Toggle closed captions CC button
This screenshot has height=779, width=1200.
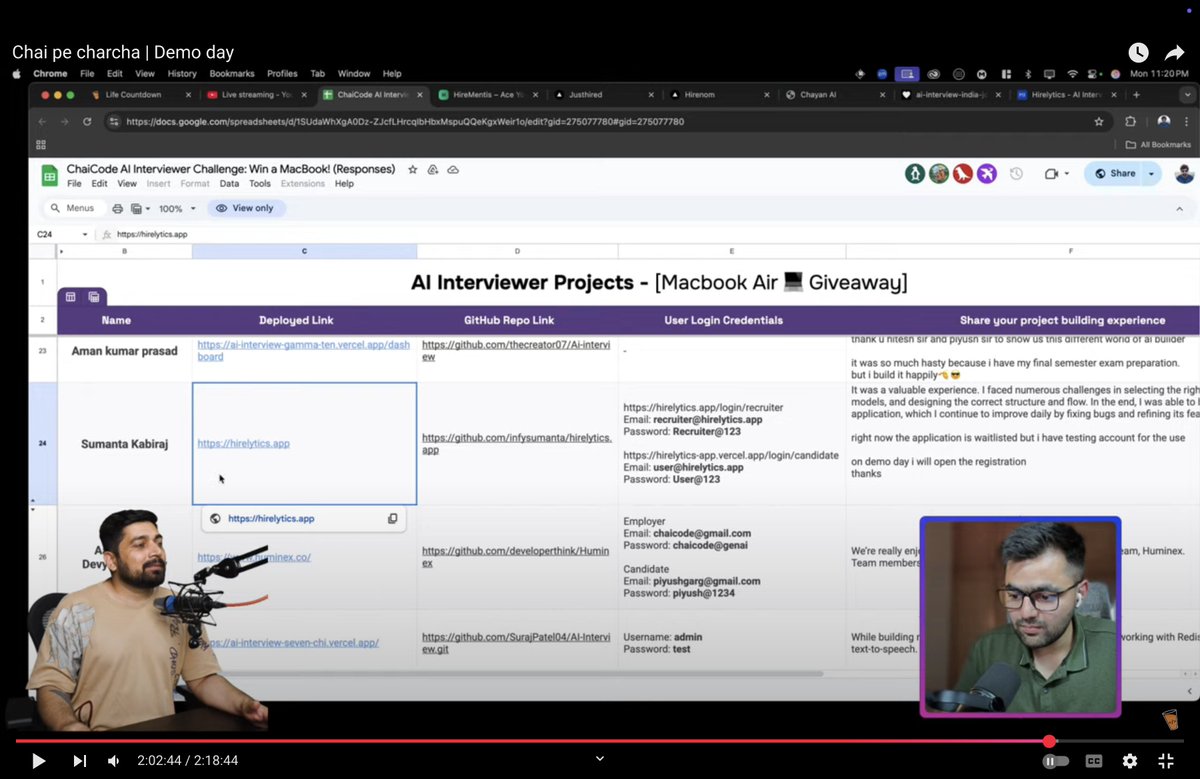point(1094,761)
